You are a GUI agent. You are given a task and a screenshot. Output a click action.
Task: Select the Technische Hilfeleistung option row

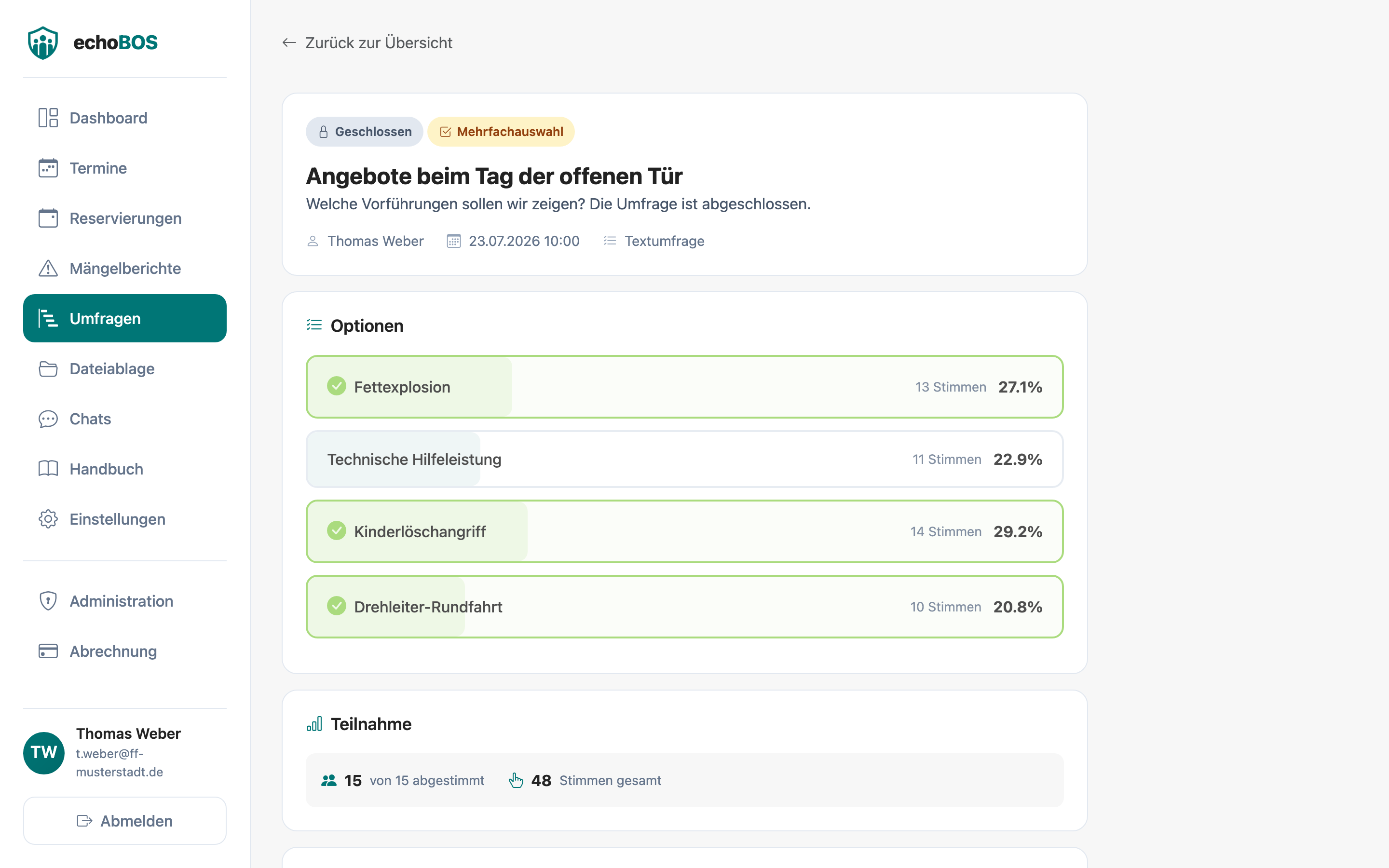click(x=685, y=459)
